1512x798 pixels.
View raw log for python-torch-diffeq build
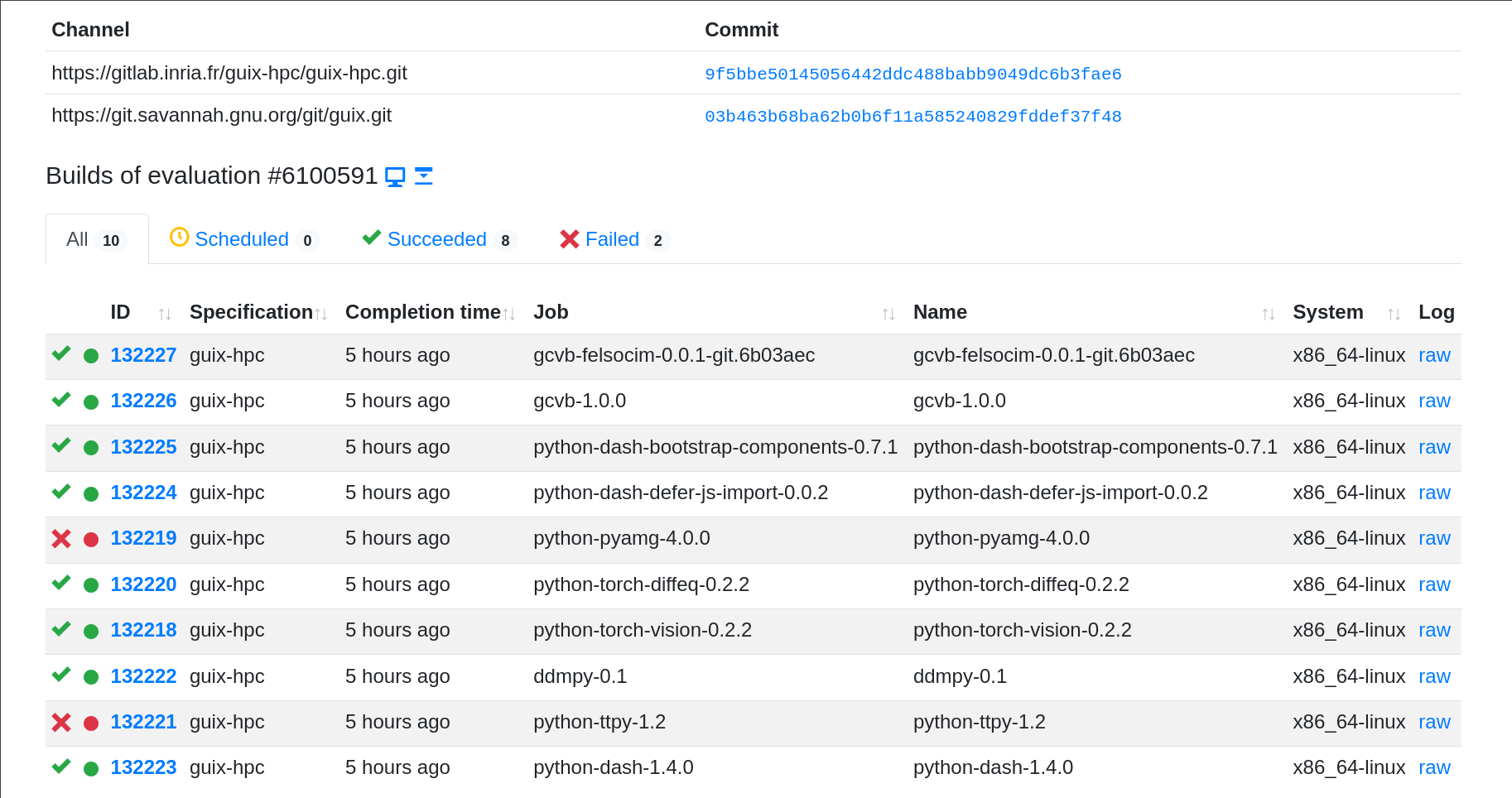(1434, 584)
